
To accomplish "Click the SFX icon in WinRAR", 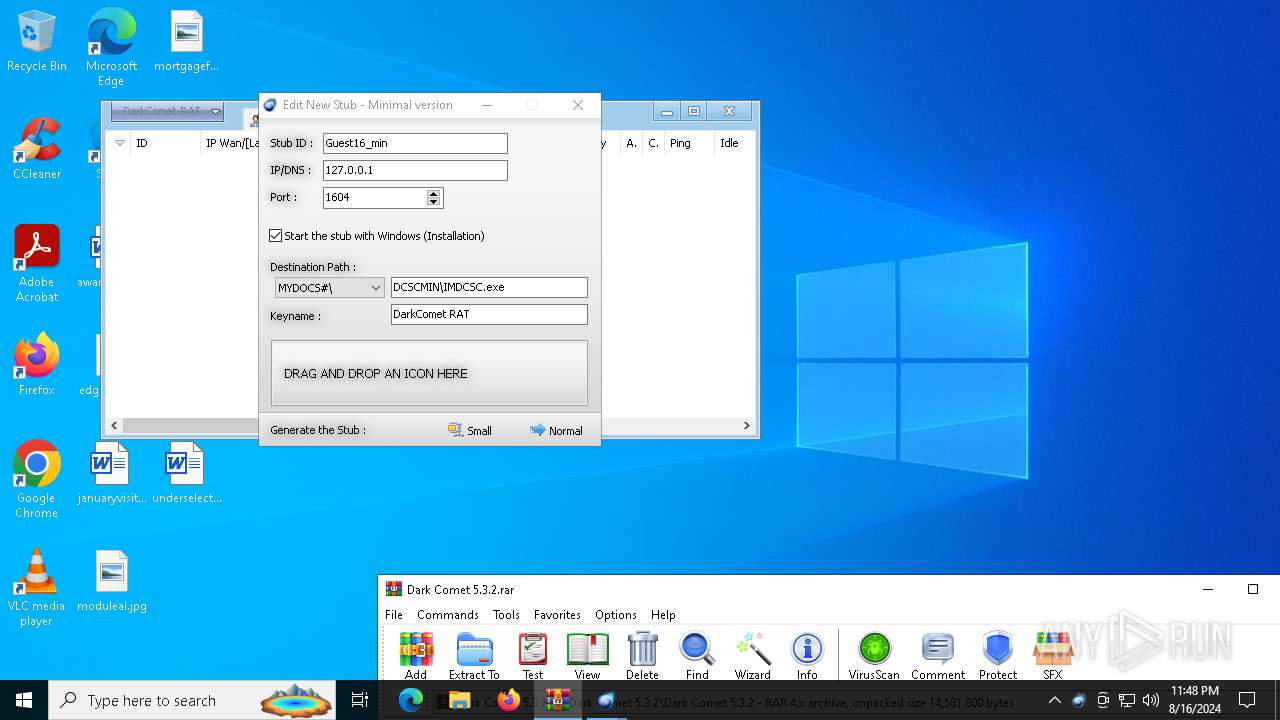I will (x=1053, y=655).
